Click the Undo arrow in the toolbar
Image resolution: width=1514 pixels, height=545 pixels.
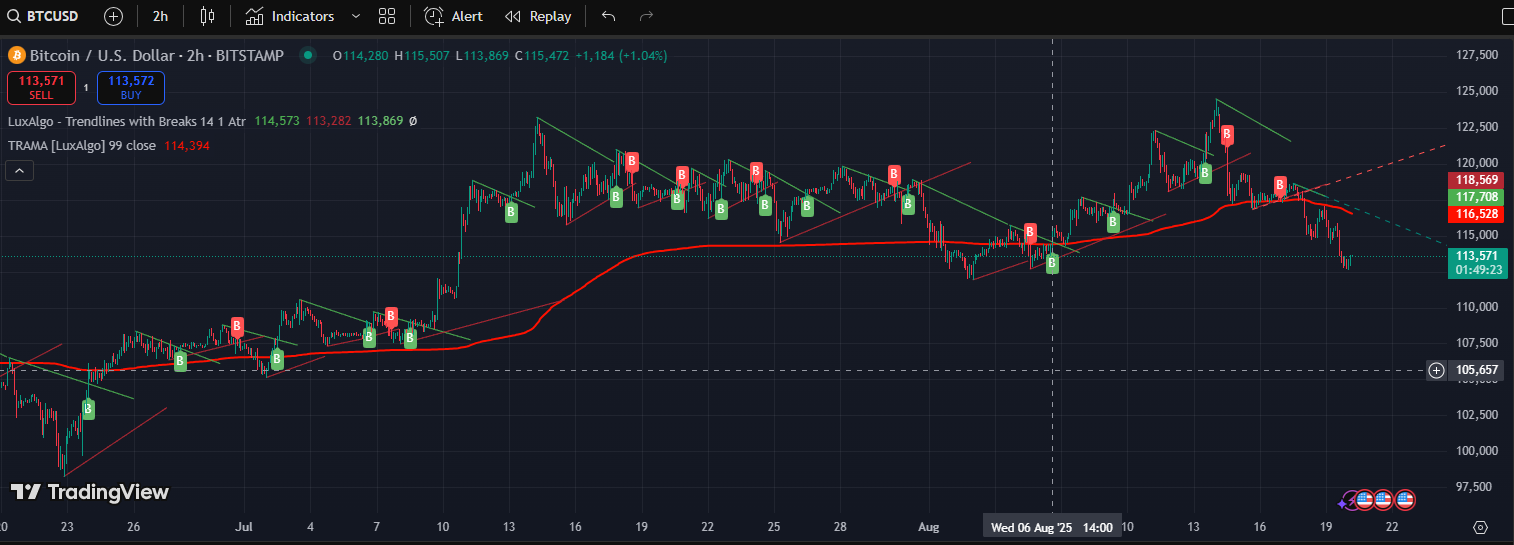pyautogui.click(x=609, y=16)
